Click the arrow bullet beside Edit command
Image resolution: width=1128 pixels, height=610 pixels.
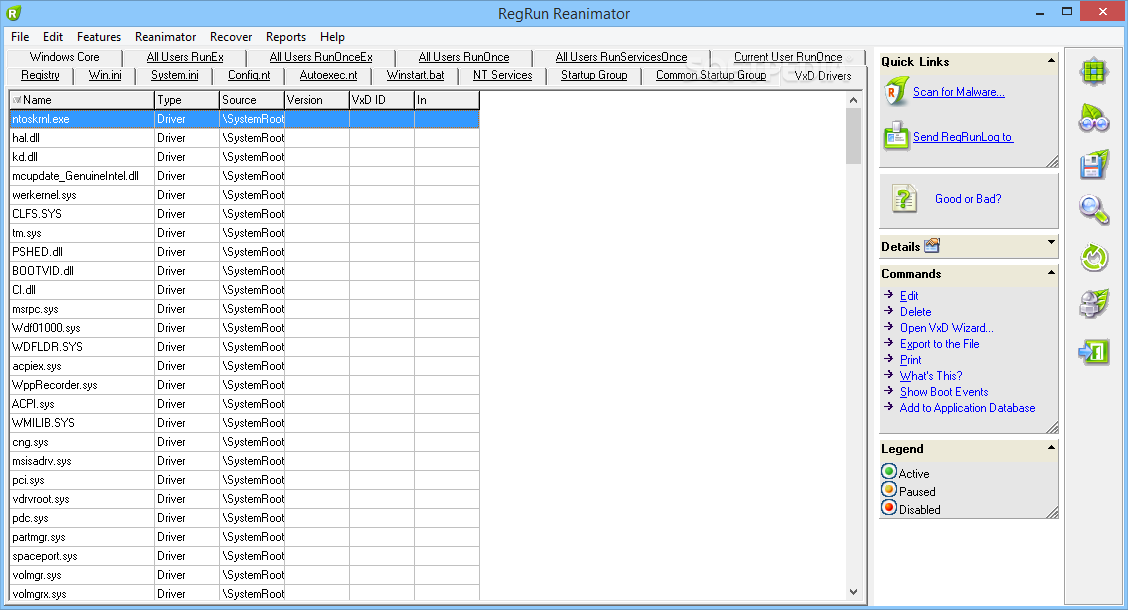(x=888, y=294)
